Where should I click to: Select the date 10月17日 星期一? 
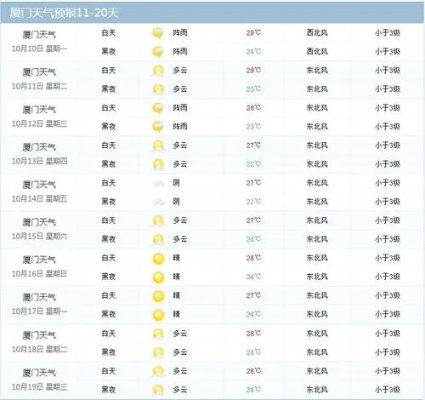[39, 311]
